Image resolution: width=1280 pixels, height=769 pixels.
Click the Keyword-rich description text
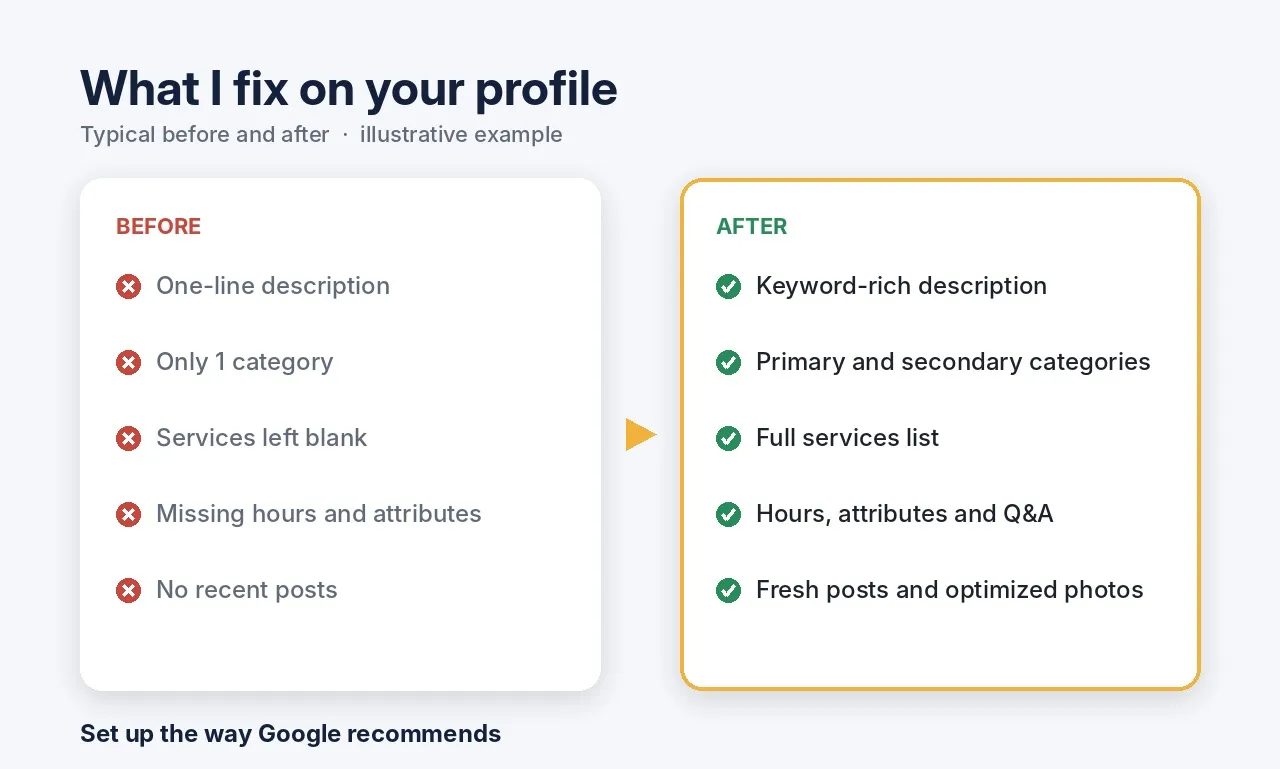click(901, 286)
